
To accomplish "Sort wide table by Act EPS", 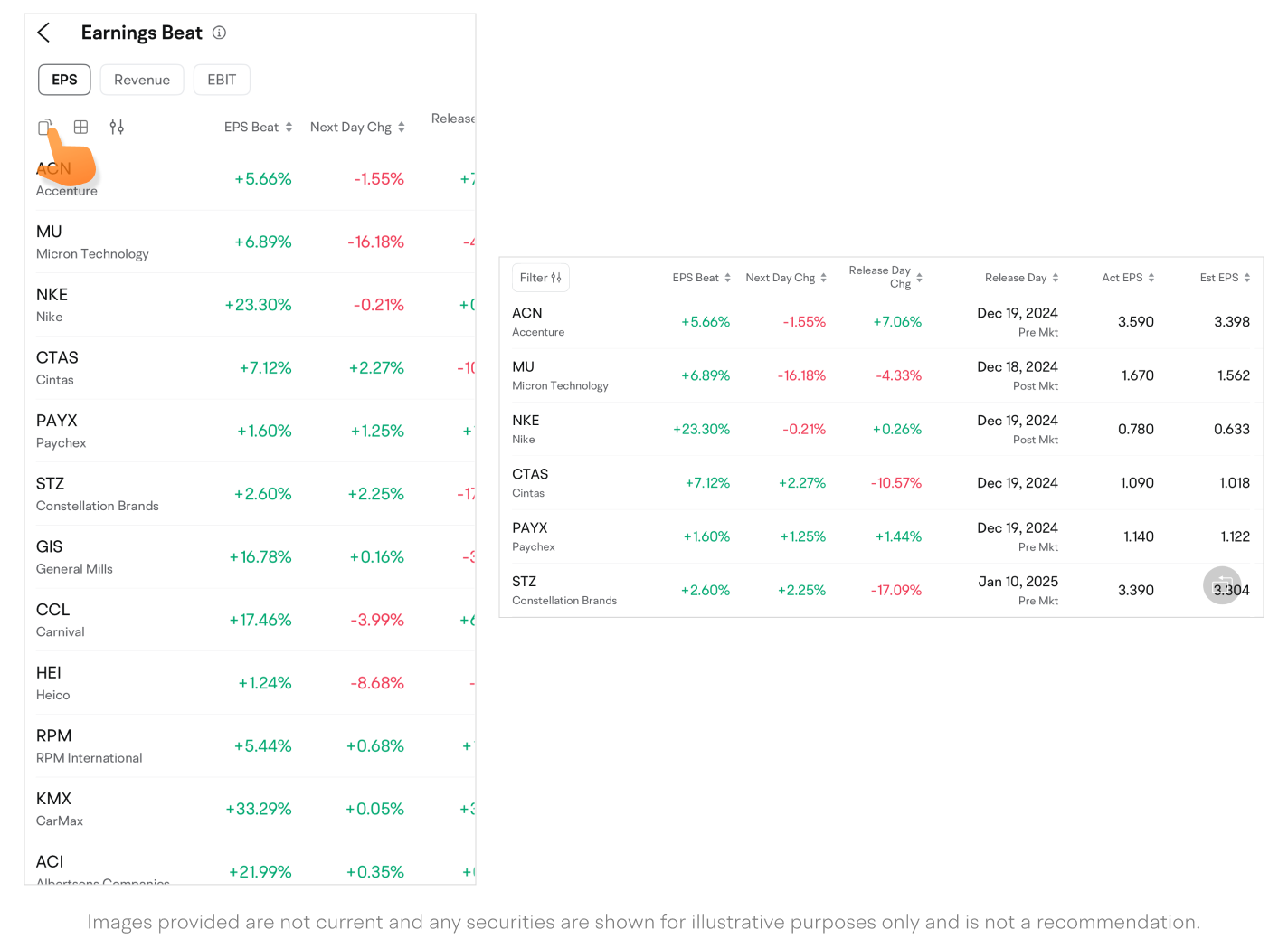I will 1128,278.
